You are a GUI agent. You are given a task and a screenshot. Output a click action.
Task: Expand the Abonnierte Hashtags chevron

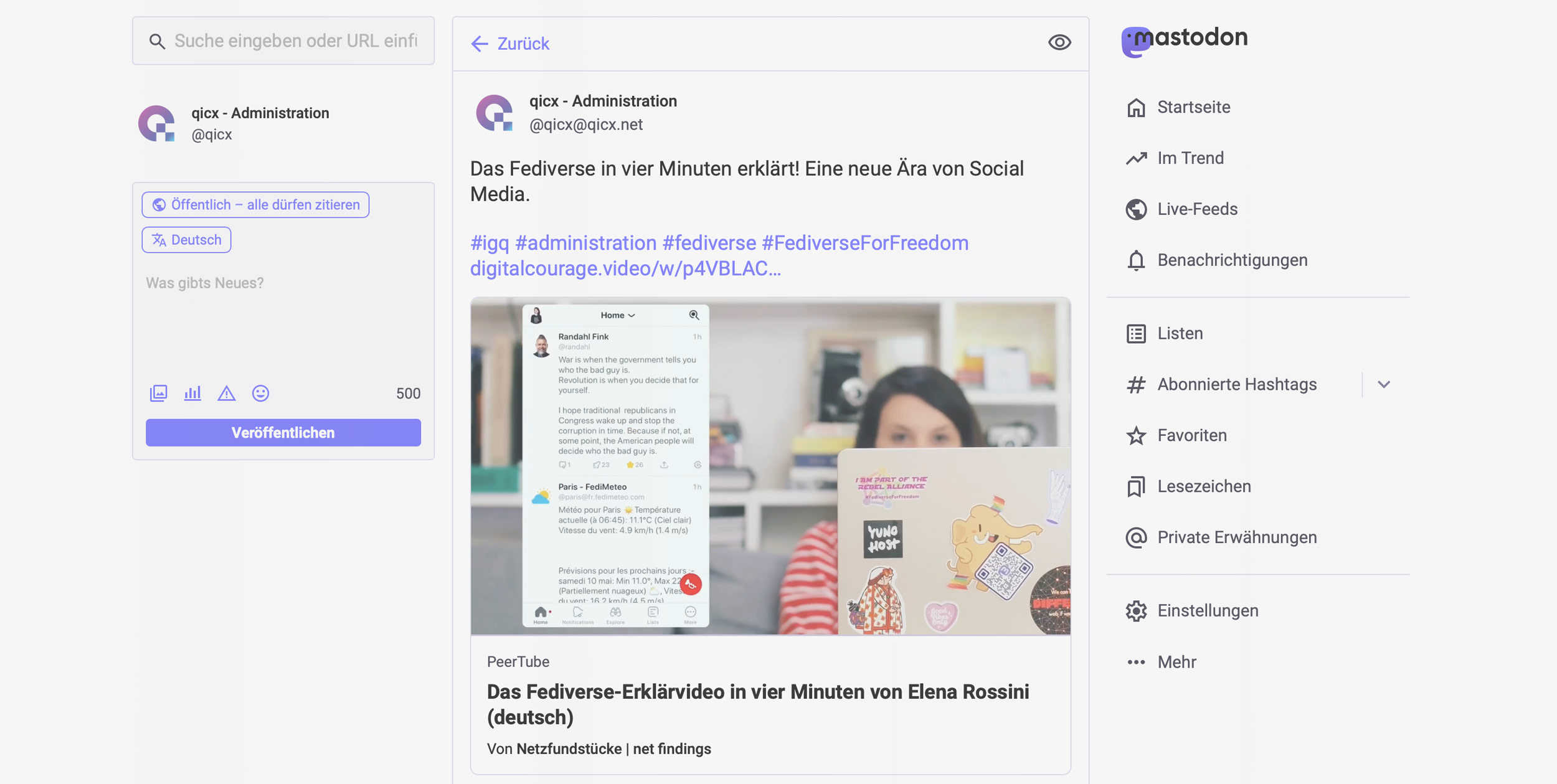[x=1383, y=384]
